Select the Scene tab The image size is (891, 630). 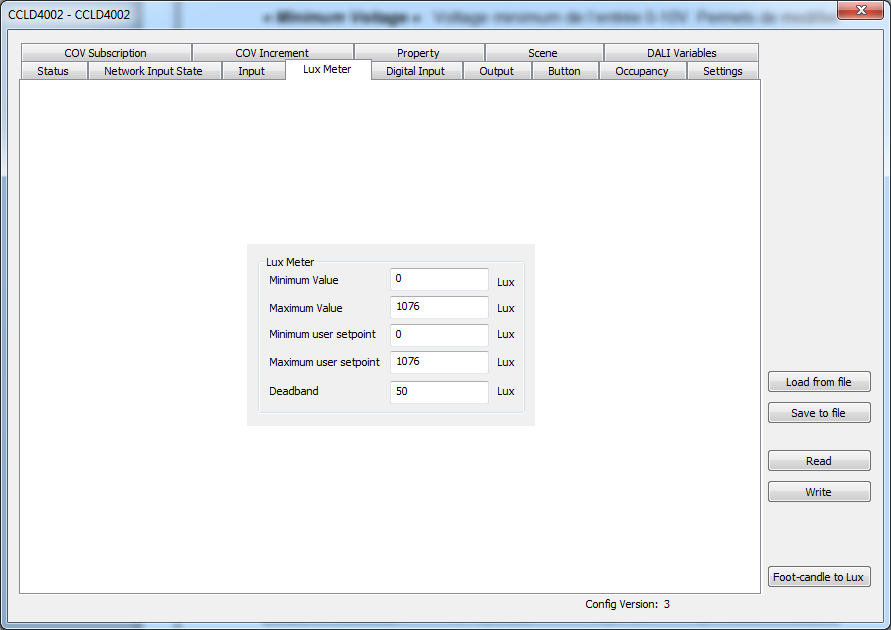[544, 53]
